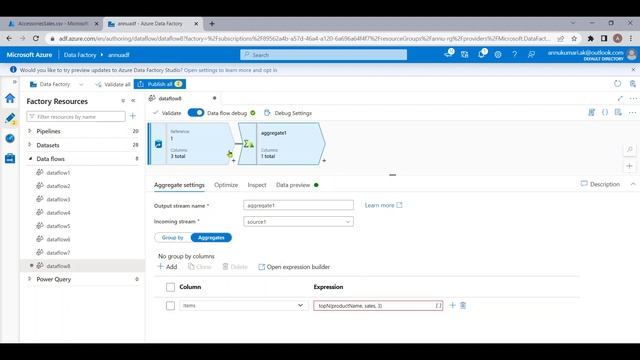Add an aggregate column row with plus icon
Image resolution: width=640 pixels, height=360 pixels.
[452, 305]
